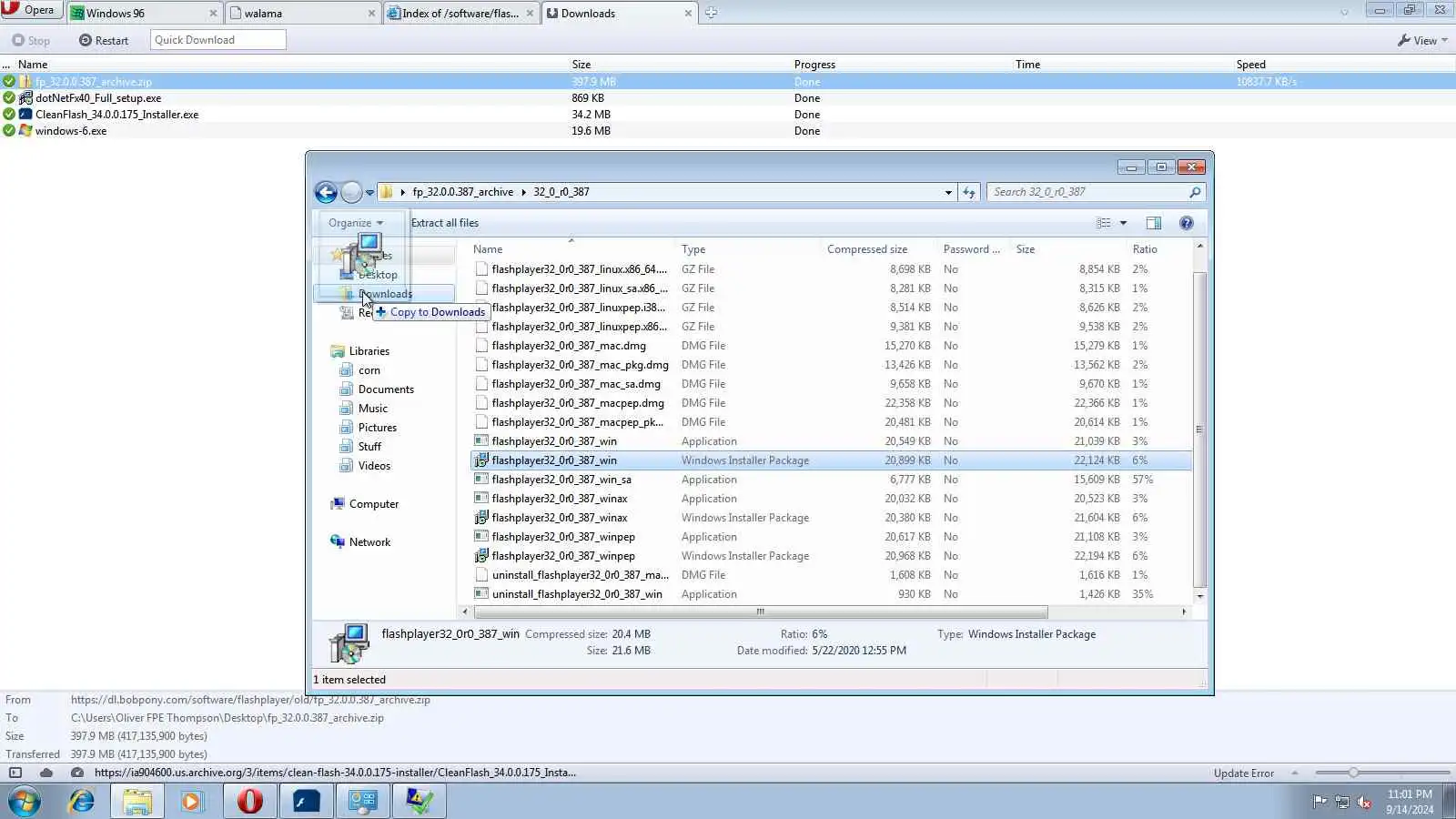The image size is (1456, 819).
Task: Click the Search 32_0_r0_387 box
Action: [x=1097, y=192]
